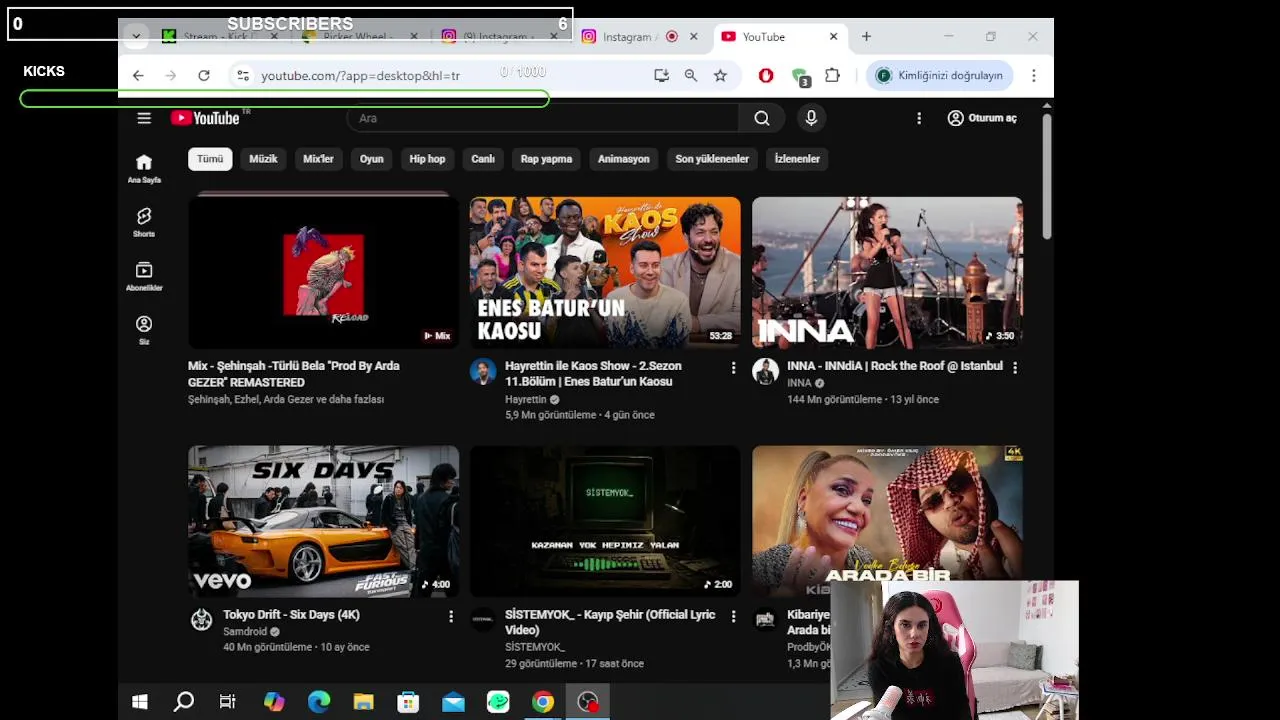Select the Oyun filter chip
1280x720 pixels.
pyautogui.click(x=371, y=159)
